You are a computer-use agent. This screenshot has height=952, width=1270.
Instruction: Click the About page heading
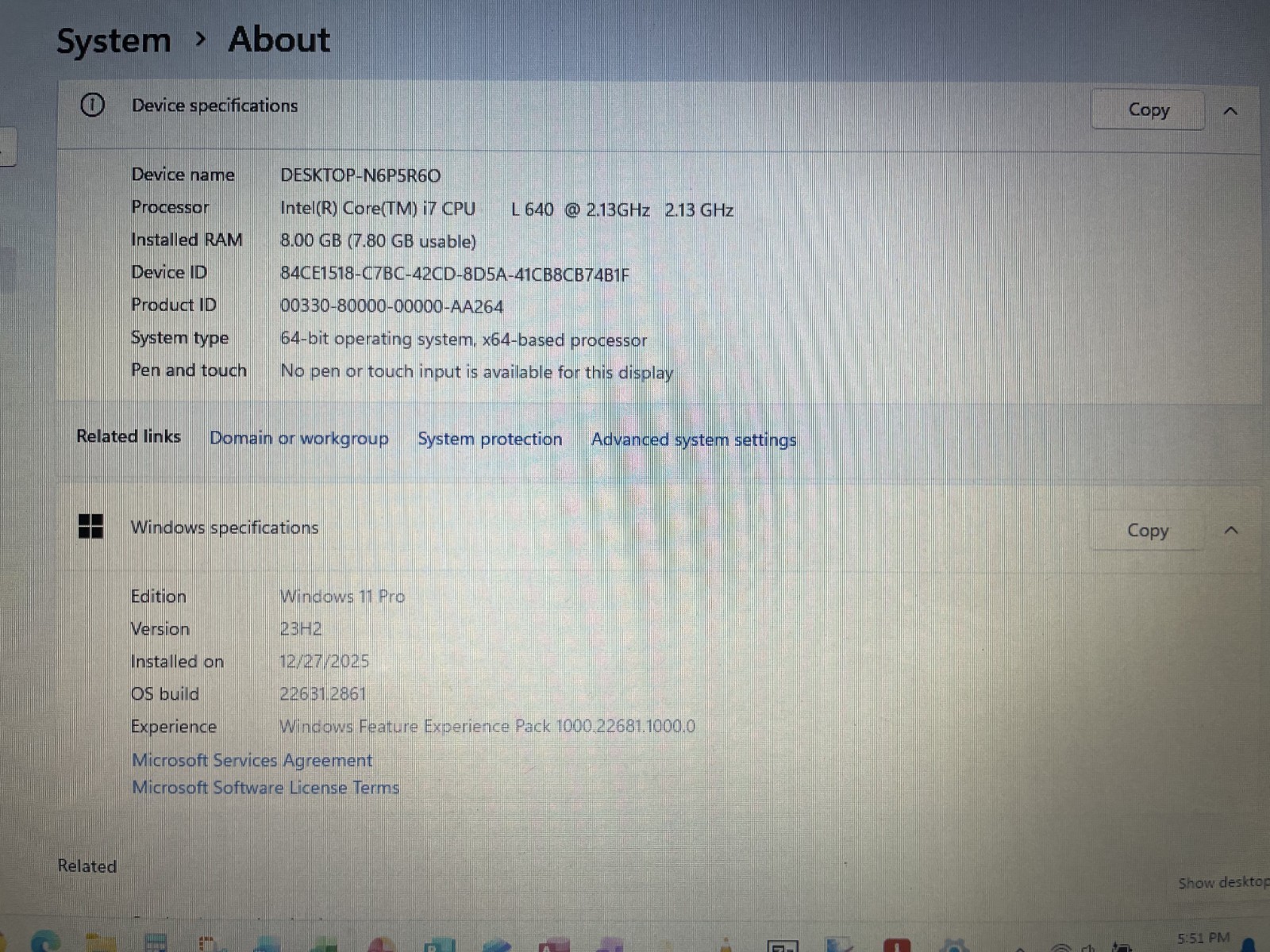coord(279,39)
